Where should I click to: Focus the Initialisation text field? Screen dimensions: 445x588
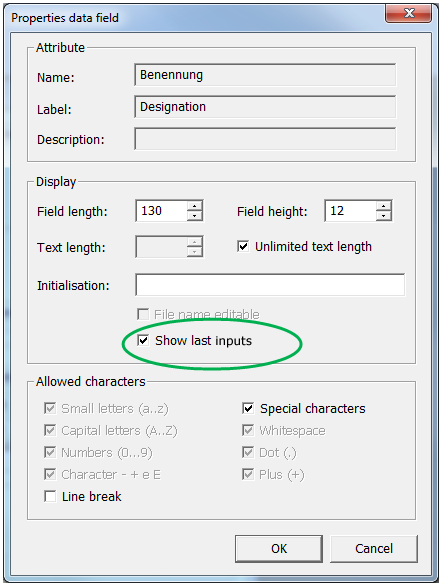[270, 285]
